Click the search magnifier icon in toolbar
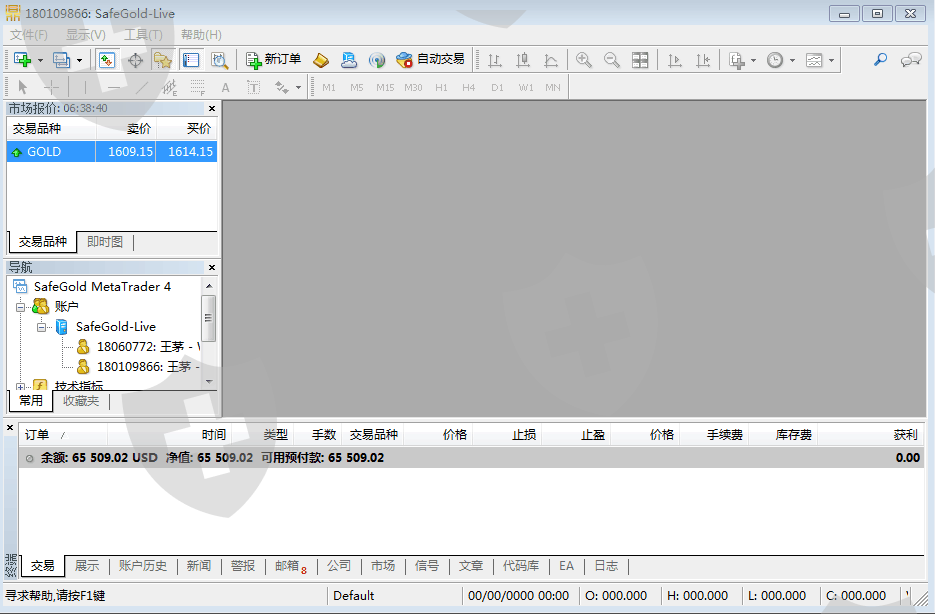 coord(880,60)
